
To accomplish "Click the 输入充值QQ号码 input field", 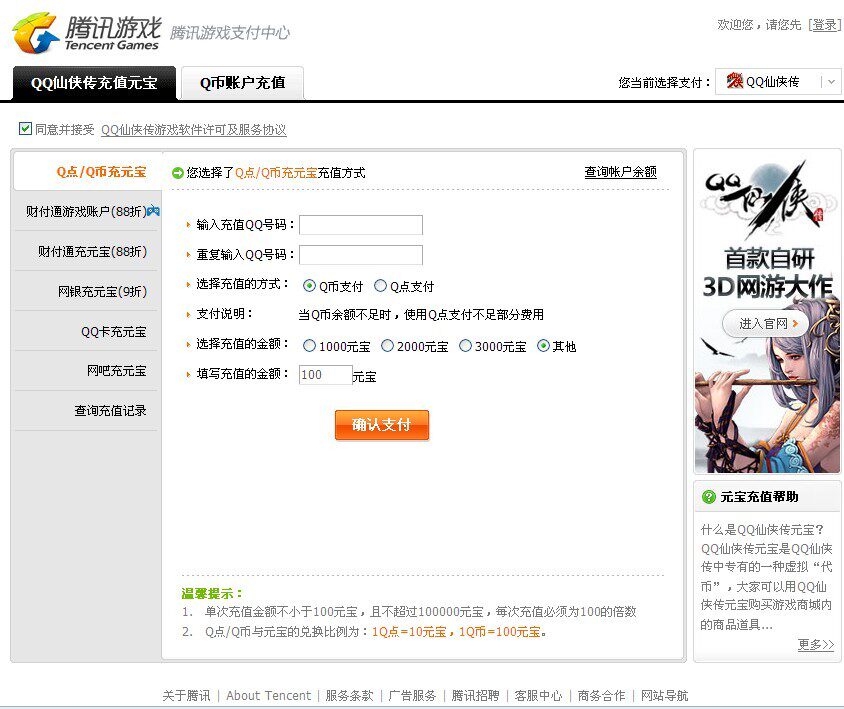I will coord(361,225).
